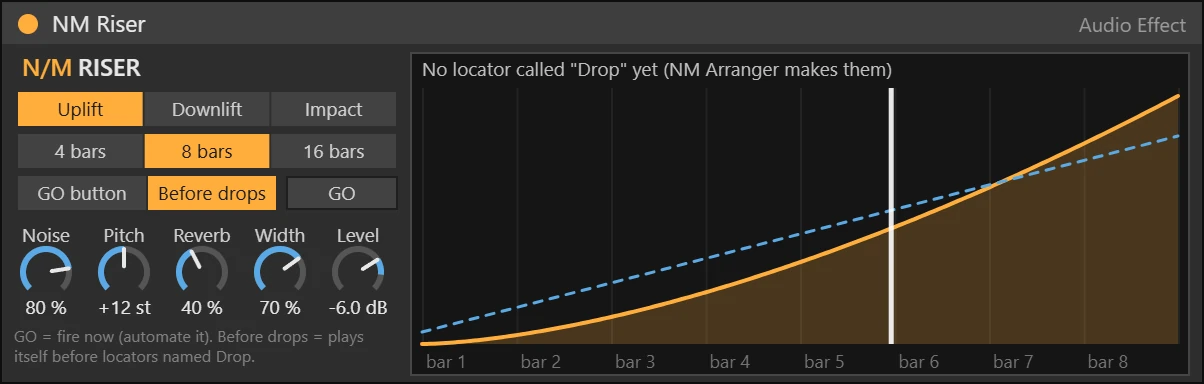
Task: Set length to 8 bars
Action: (x=207, y=152)
